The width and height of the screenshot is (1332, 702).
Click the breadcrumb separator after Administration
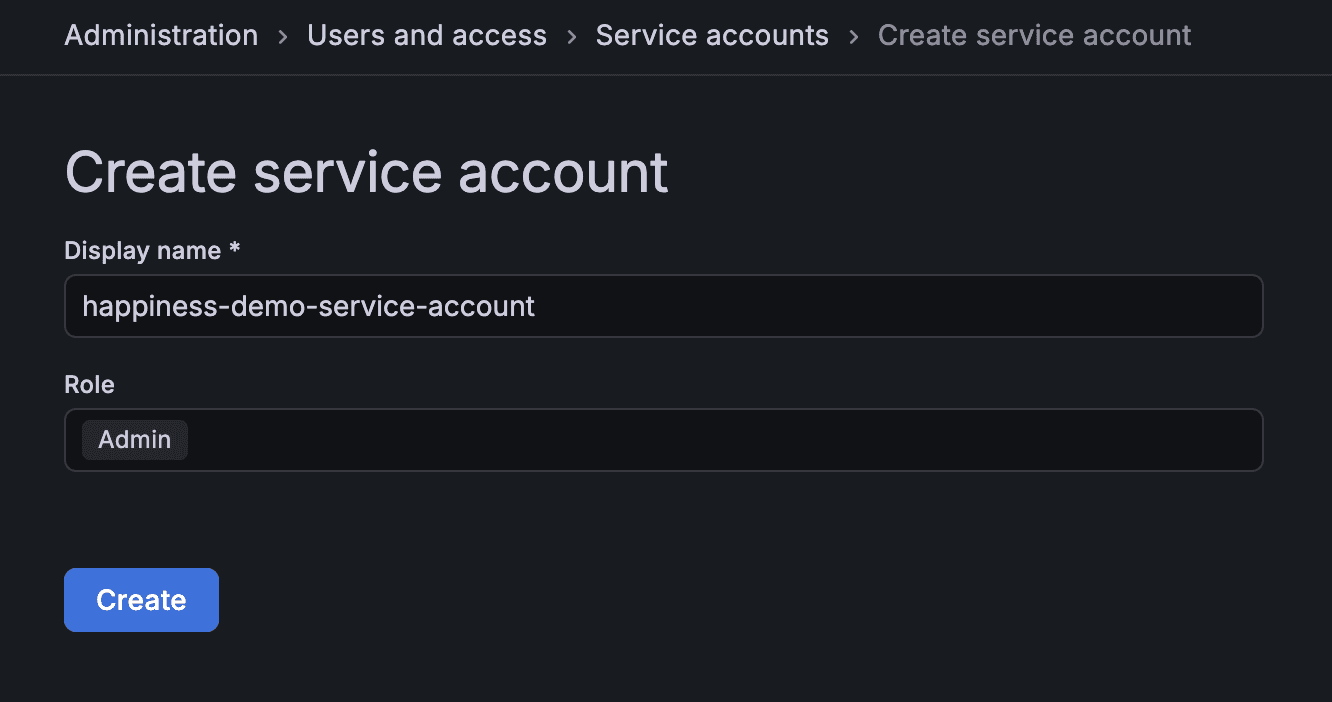click(283, 35)
